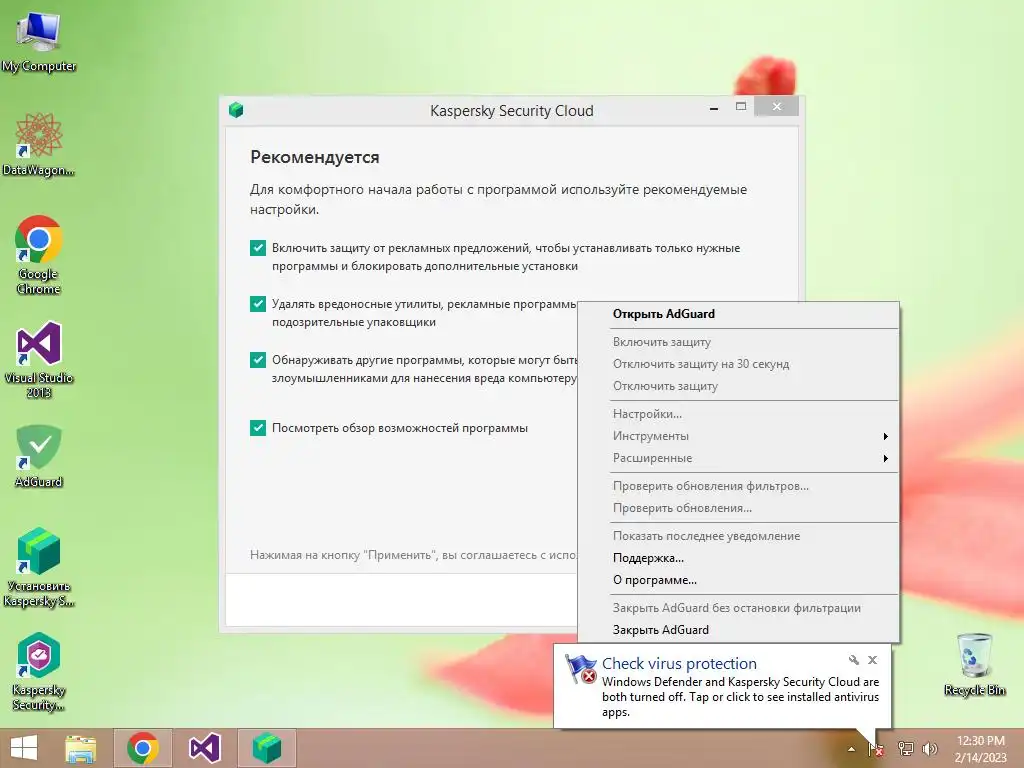Click the Check virus protection title
This screenshot has height=768, width=1024.
679,664
